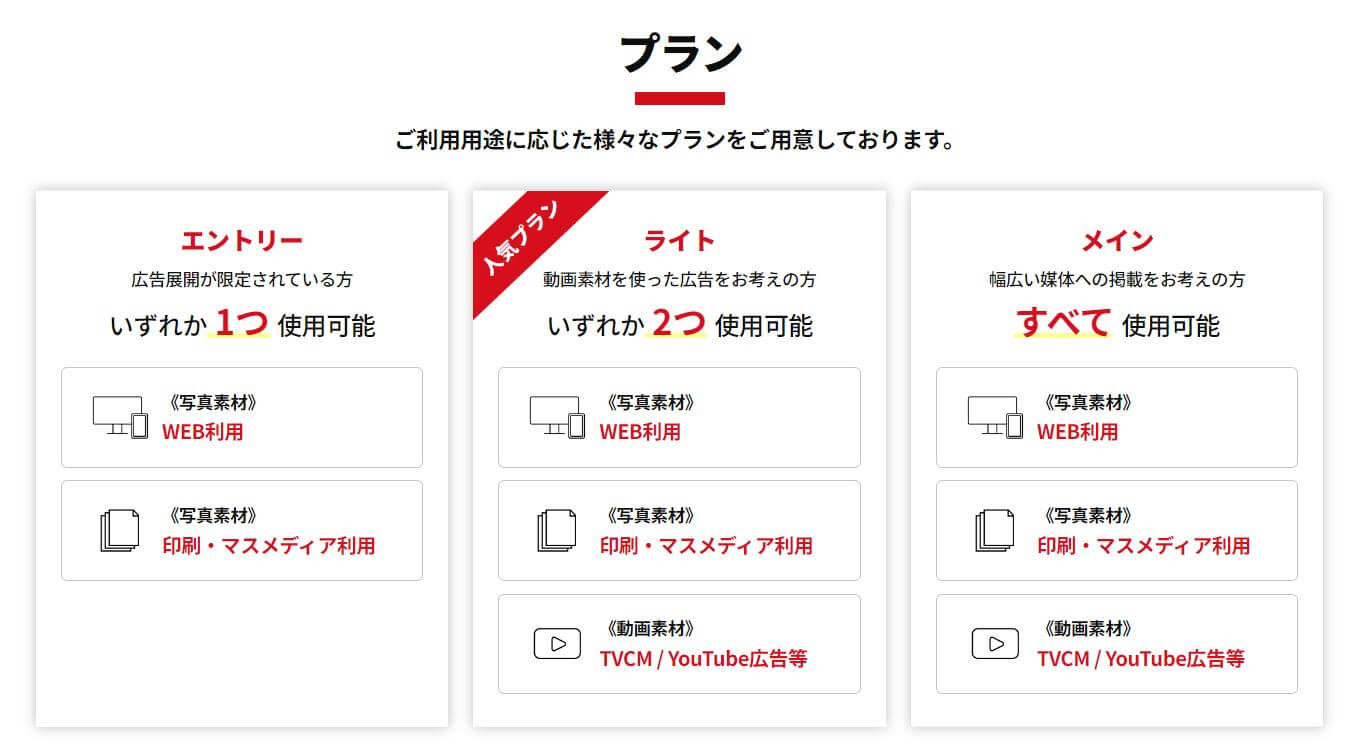Choose WEB利用 in the Entry plan
Screen dimensions: 1361x756
(202, 432)
